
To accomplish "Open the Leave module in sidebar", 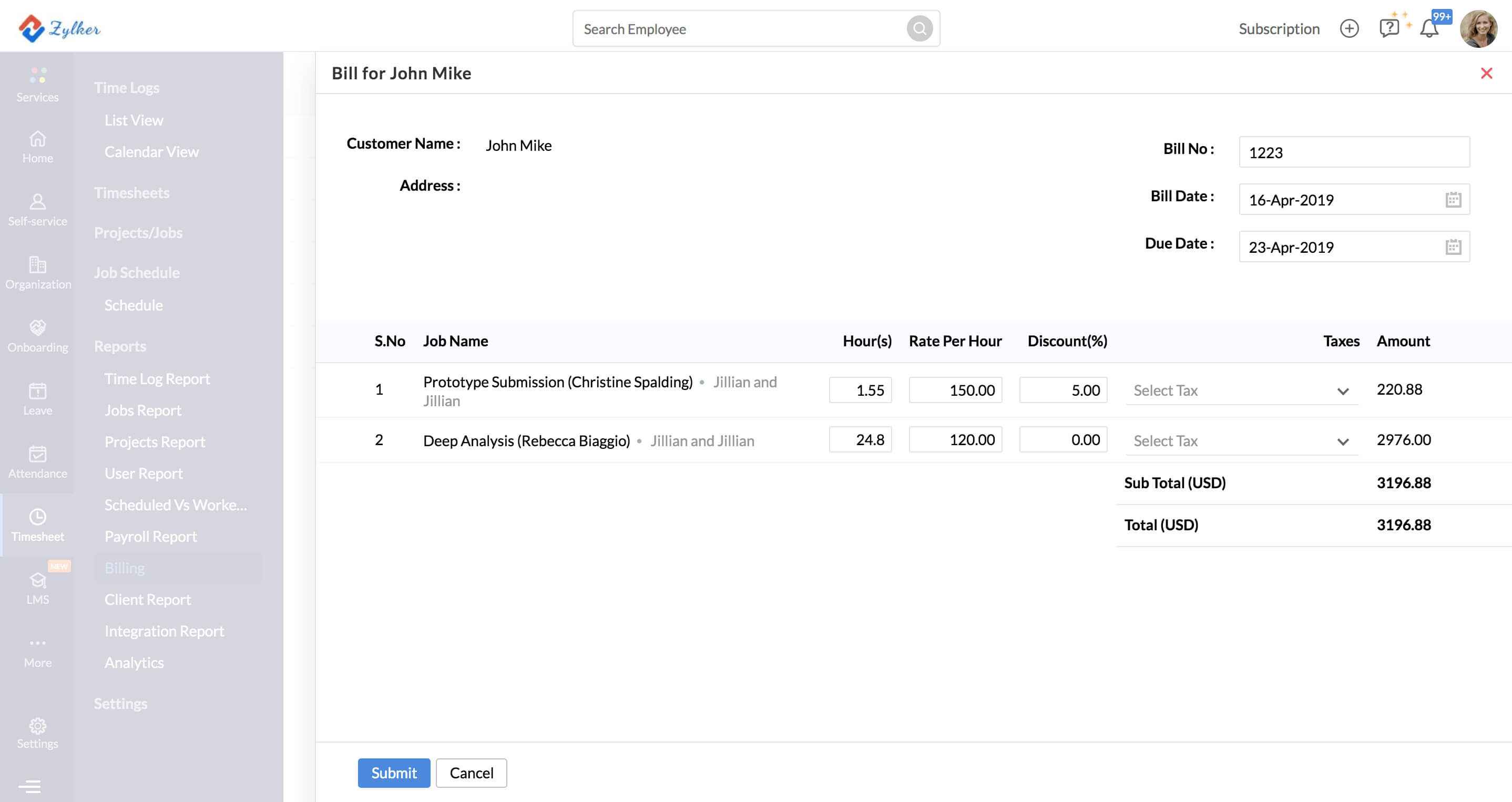I will pyautogui.click(x=37, y=398).
